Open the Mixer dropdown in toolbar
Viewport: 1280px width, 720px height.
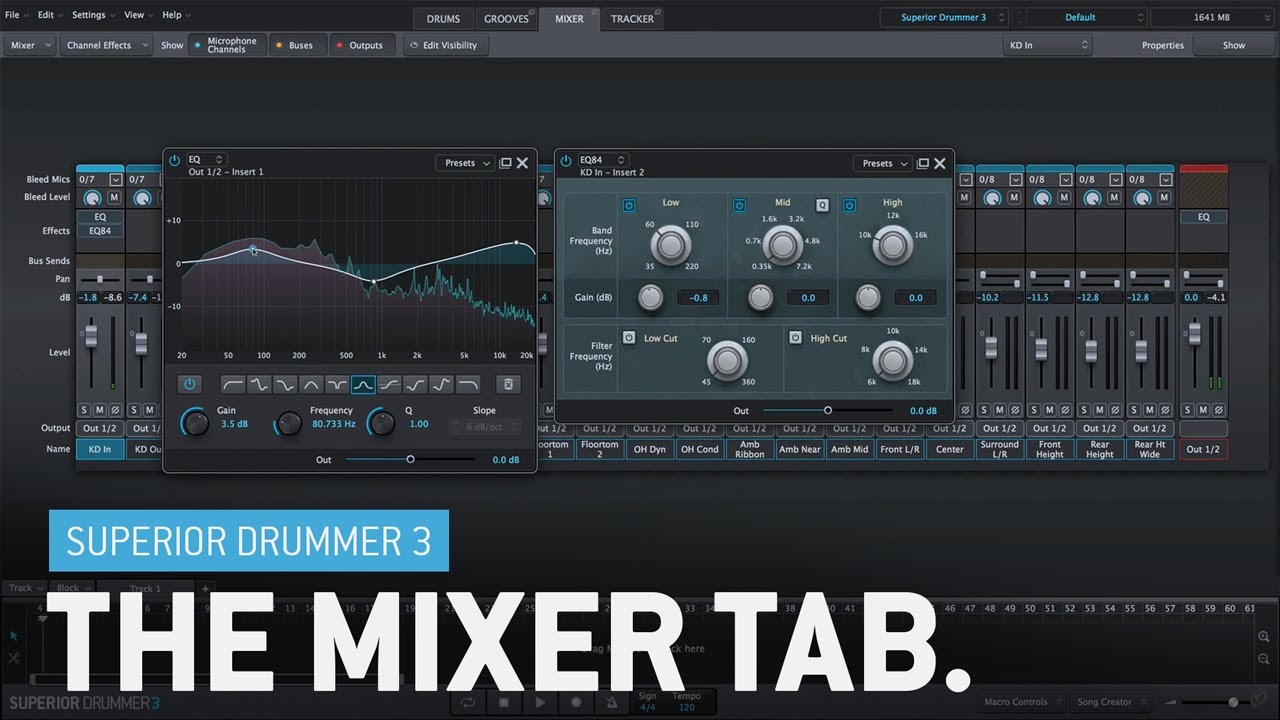point(30,45)
